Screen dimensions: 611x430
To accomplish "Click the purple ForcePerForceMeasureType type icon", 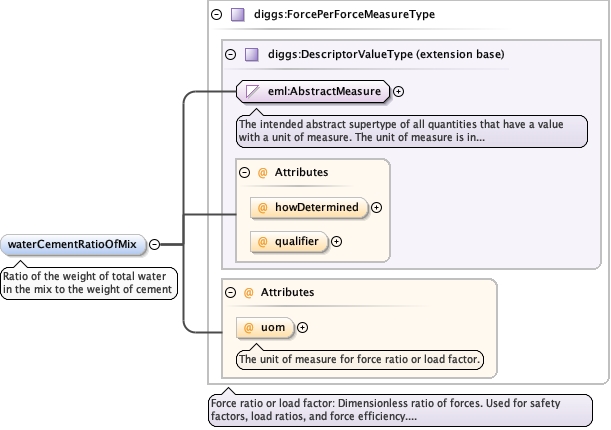I will (x=238, y=15).
